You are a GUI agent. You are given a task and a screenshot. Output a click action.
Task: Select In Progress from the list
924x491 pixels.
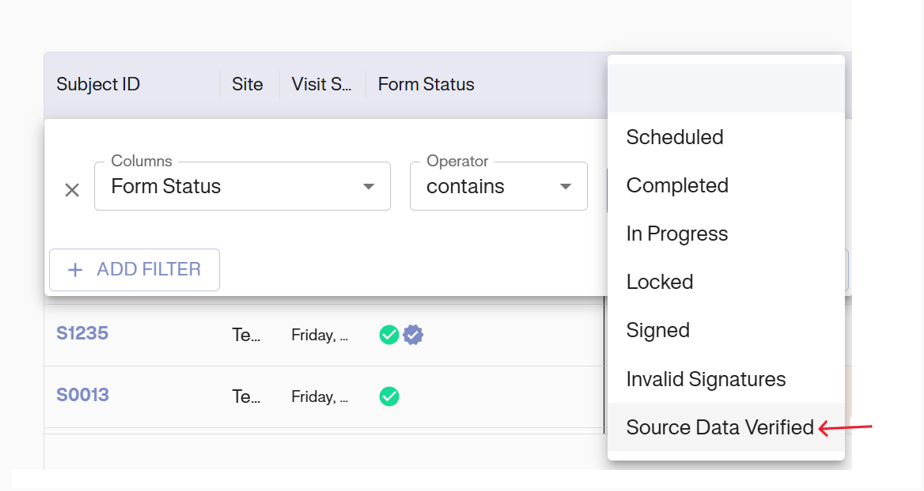(677, 234)
